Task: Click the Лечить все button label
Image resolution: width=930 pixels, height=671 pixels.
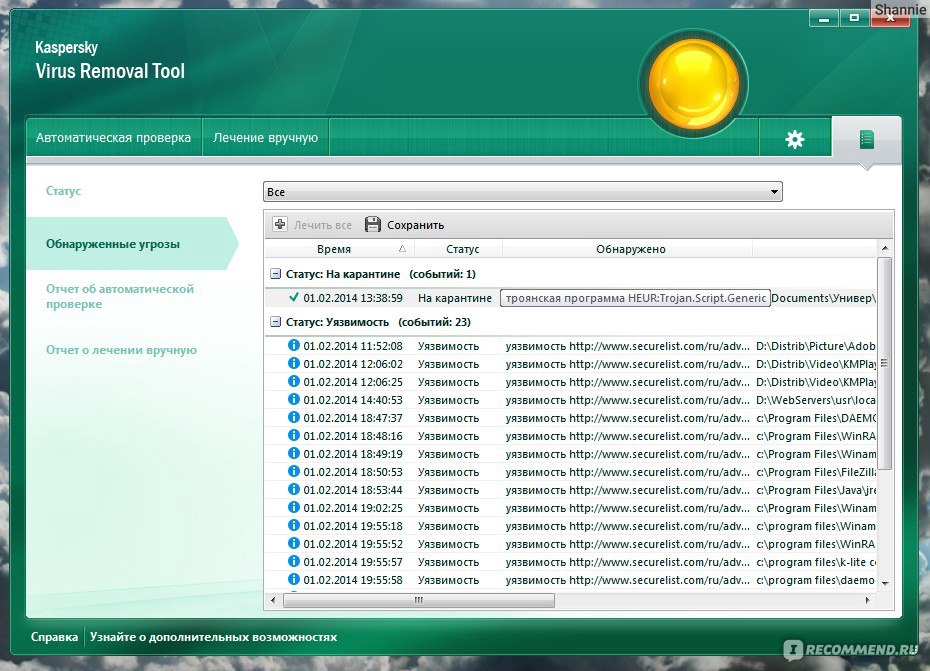Action: coord(323,225)
